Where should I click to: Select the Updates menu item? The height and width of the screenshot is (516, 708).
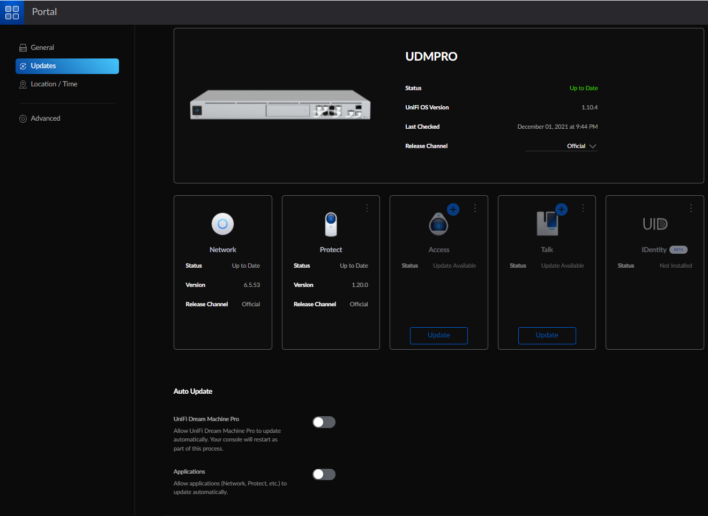coord(67,66)
